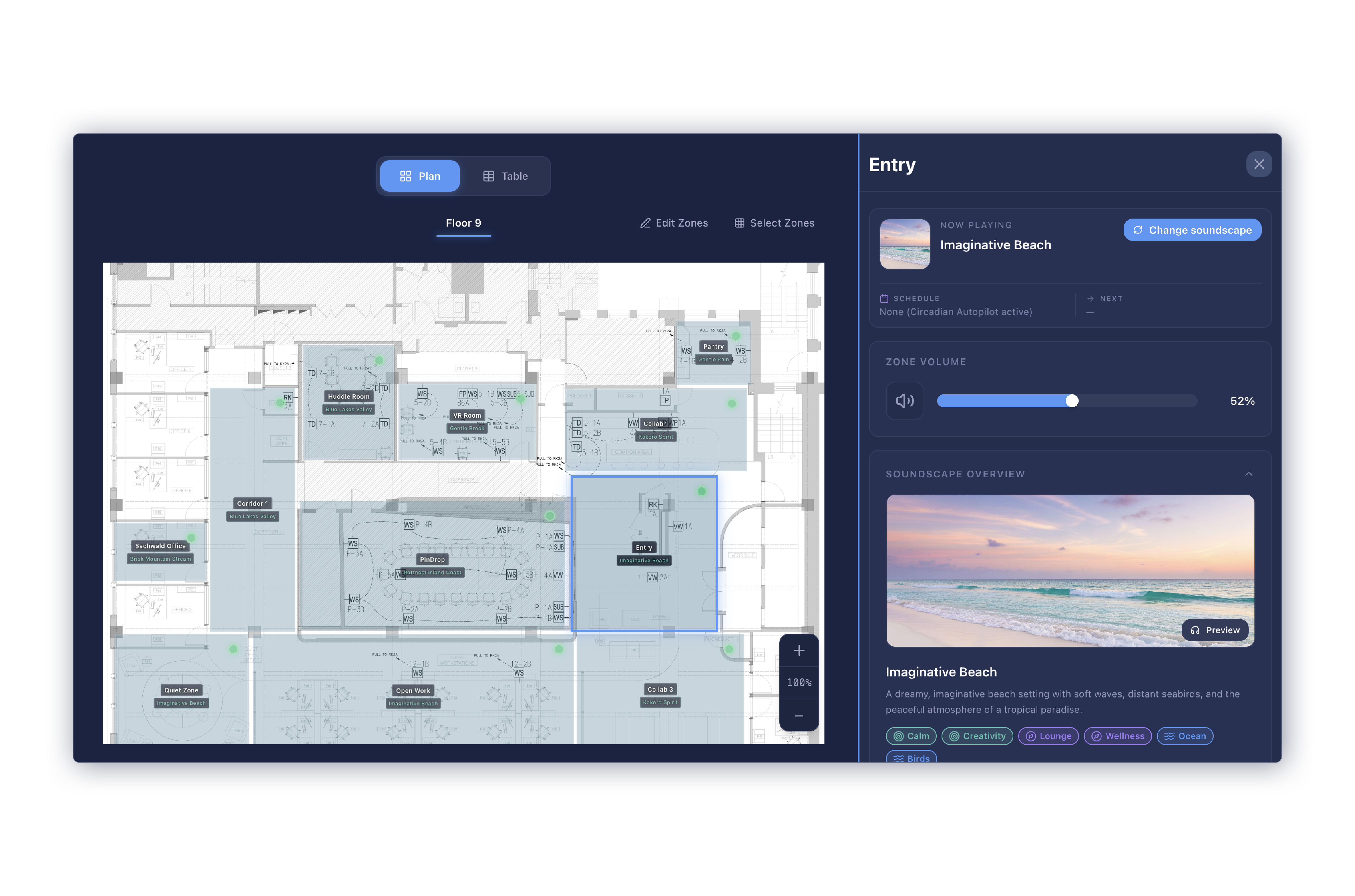Zoom out with the minus button
Screen dimensions: 1355x896
point(799,716)
